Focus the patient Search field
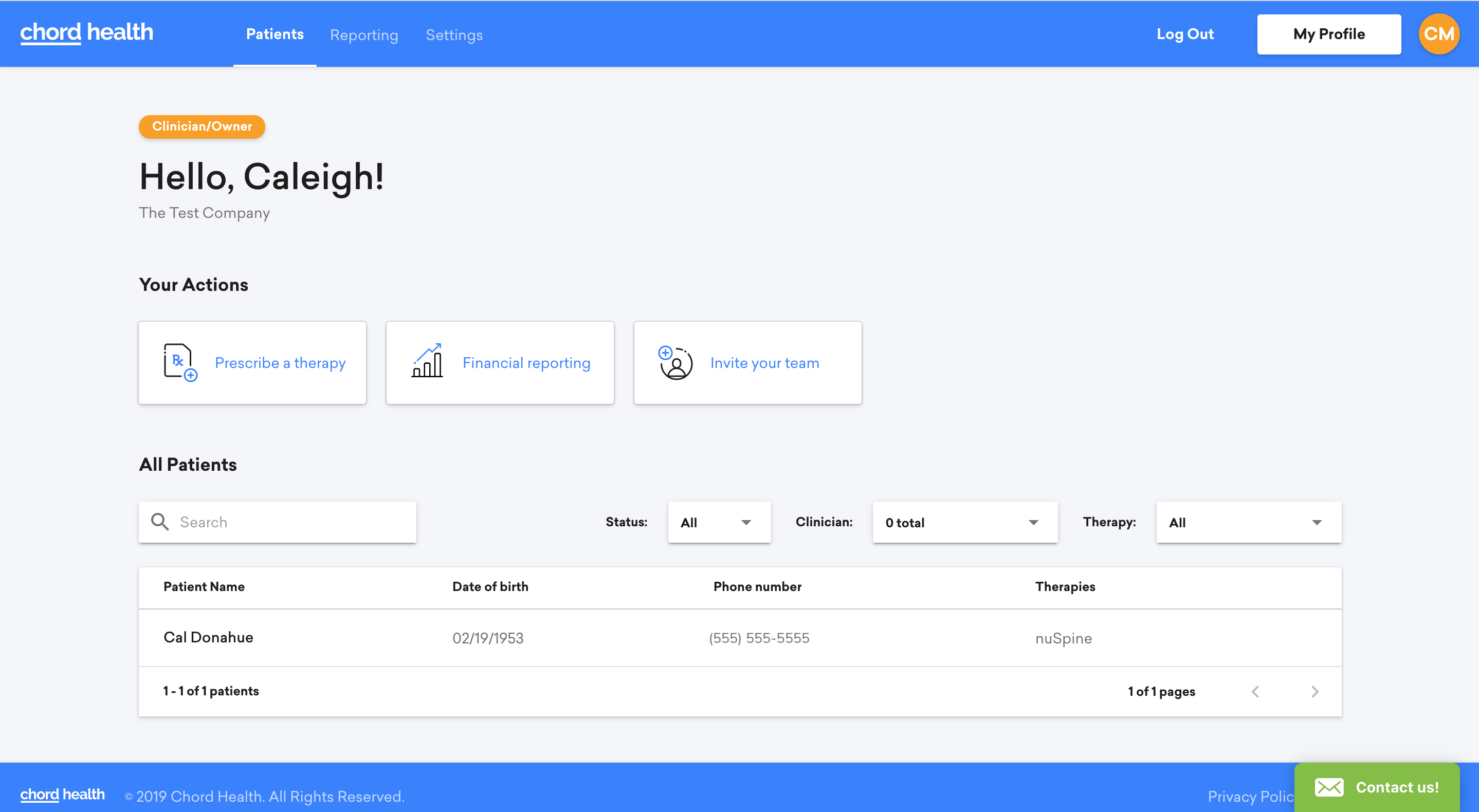Viewport: 1479px width, 812px height. click(x=277, y=522)
